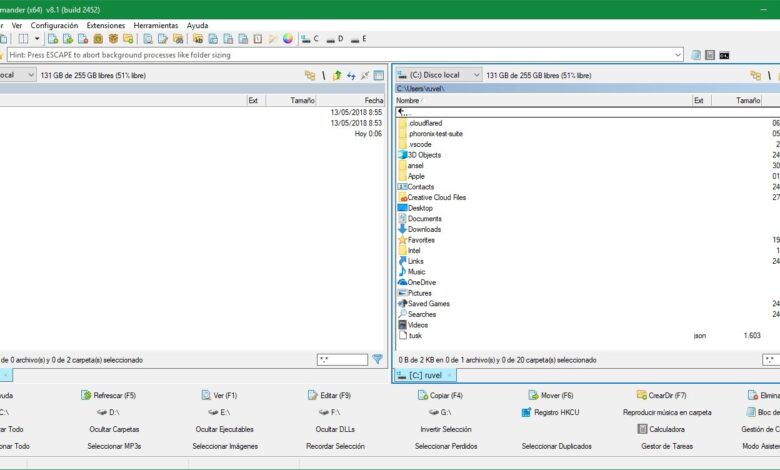Open the Extensiones menu
780x470 pixels.
(105, 25)
